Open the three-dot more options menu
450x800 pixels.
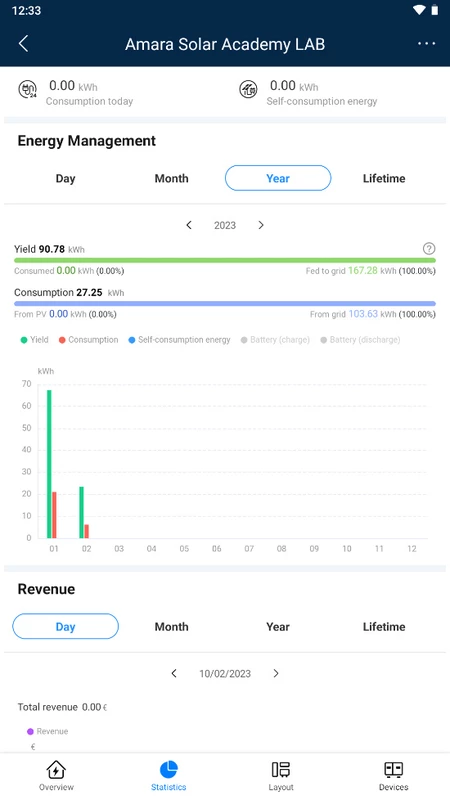coord(427,44)
